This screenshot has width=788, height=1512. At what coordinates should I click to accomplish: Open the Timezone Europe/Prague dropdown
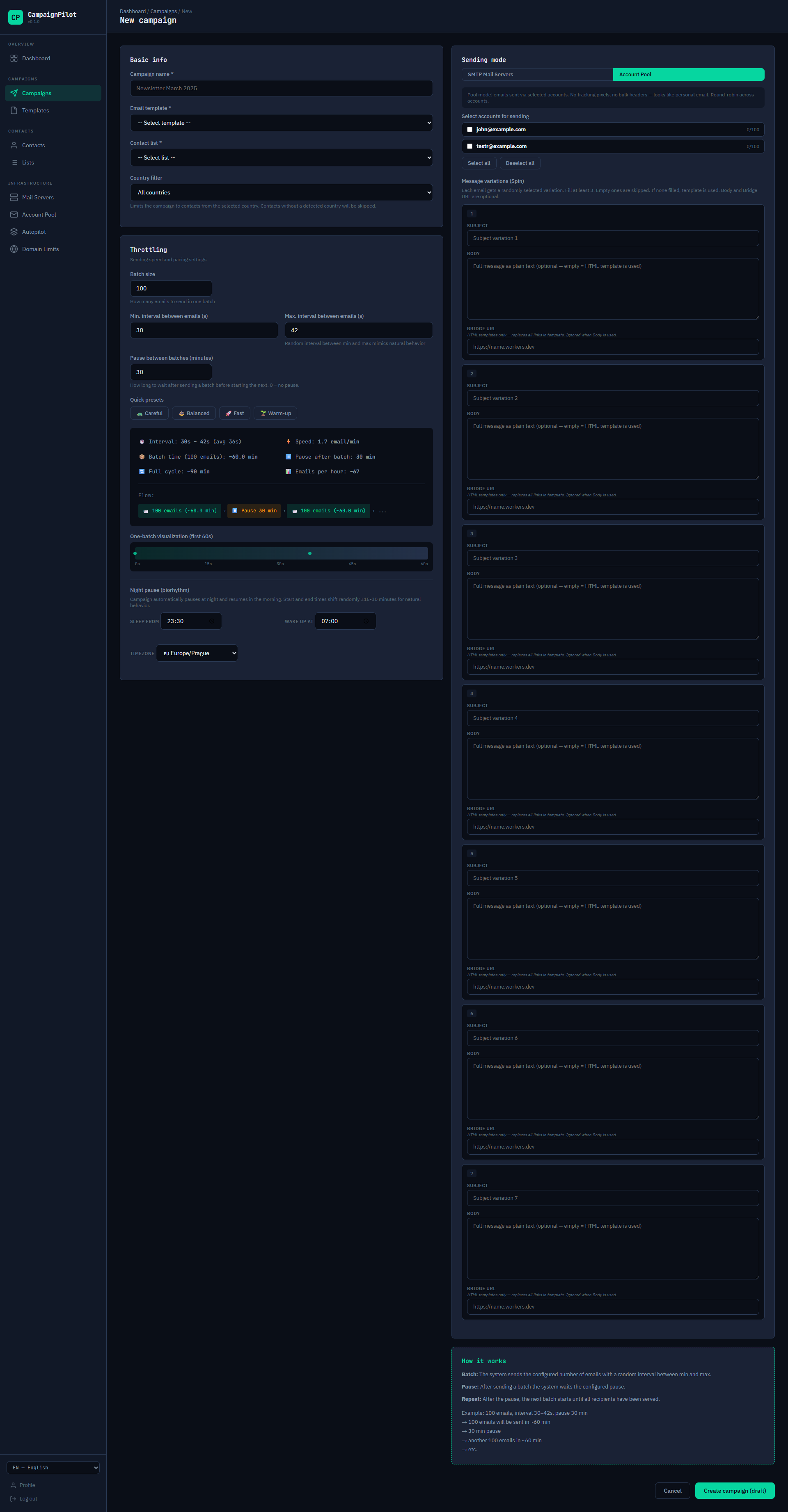coord(197,653)
